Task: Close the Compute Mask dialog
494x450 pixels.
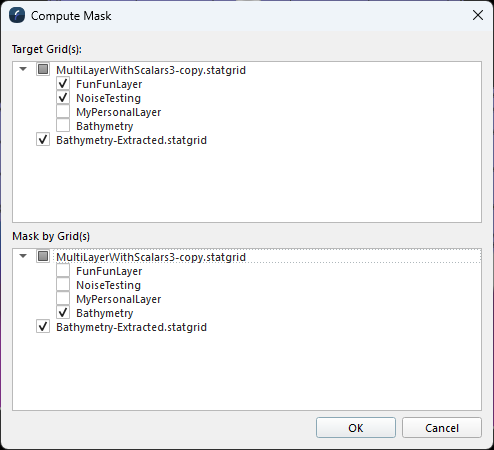Action: click(x=478, y=15)
